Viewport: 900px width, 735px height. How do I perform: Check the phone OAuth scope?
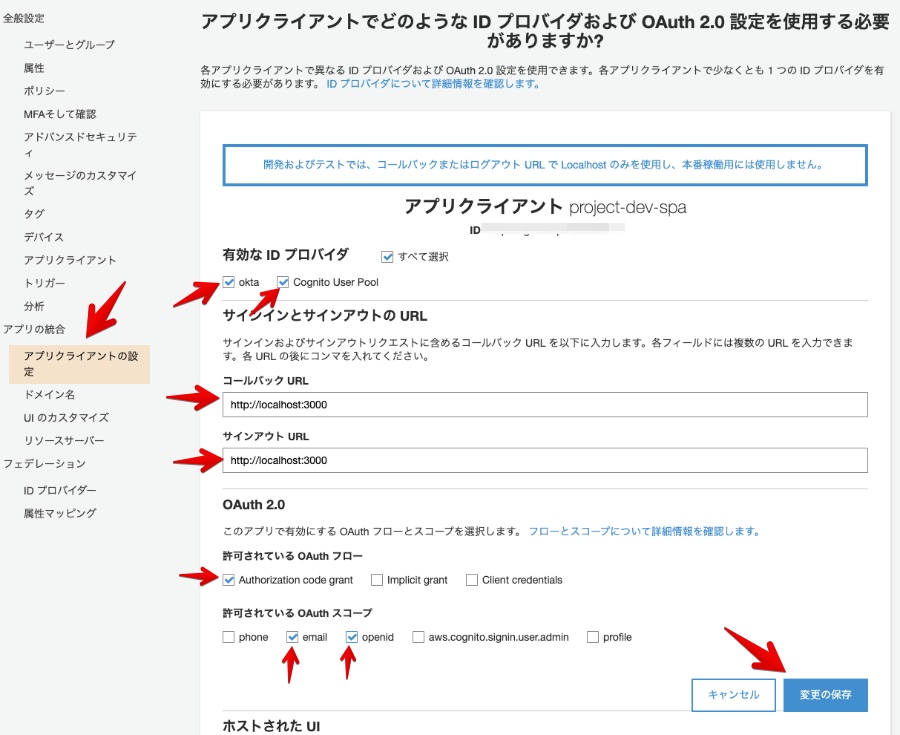(228, 637)
